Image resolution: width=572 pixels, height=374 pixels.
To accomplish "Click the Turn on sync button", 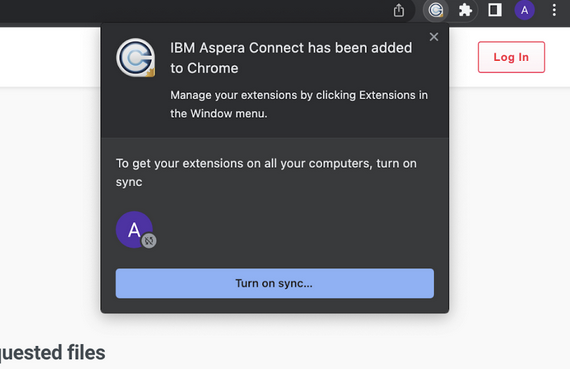I will (x=274, y=283).
